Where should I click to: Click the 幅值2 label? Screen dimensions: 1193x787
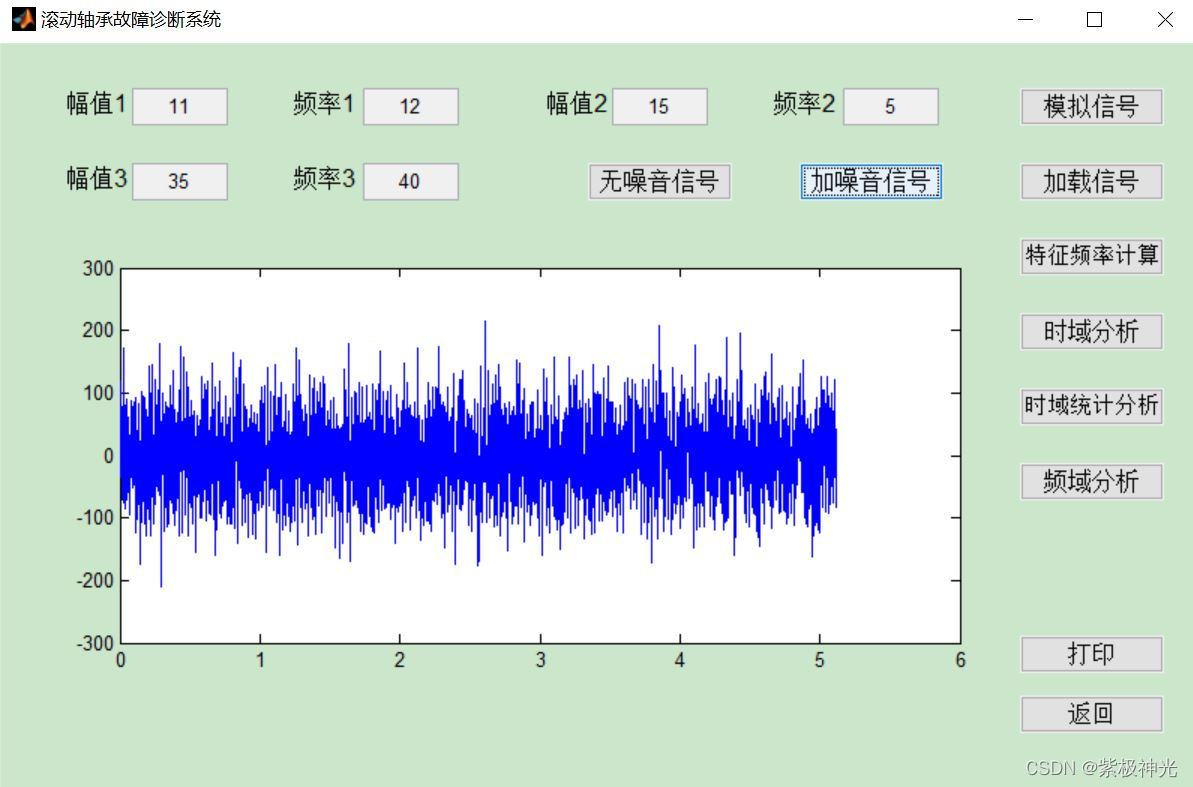[x=577, y=104]
